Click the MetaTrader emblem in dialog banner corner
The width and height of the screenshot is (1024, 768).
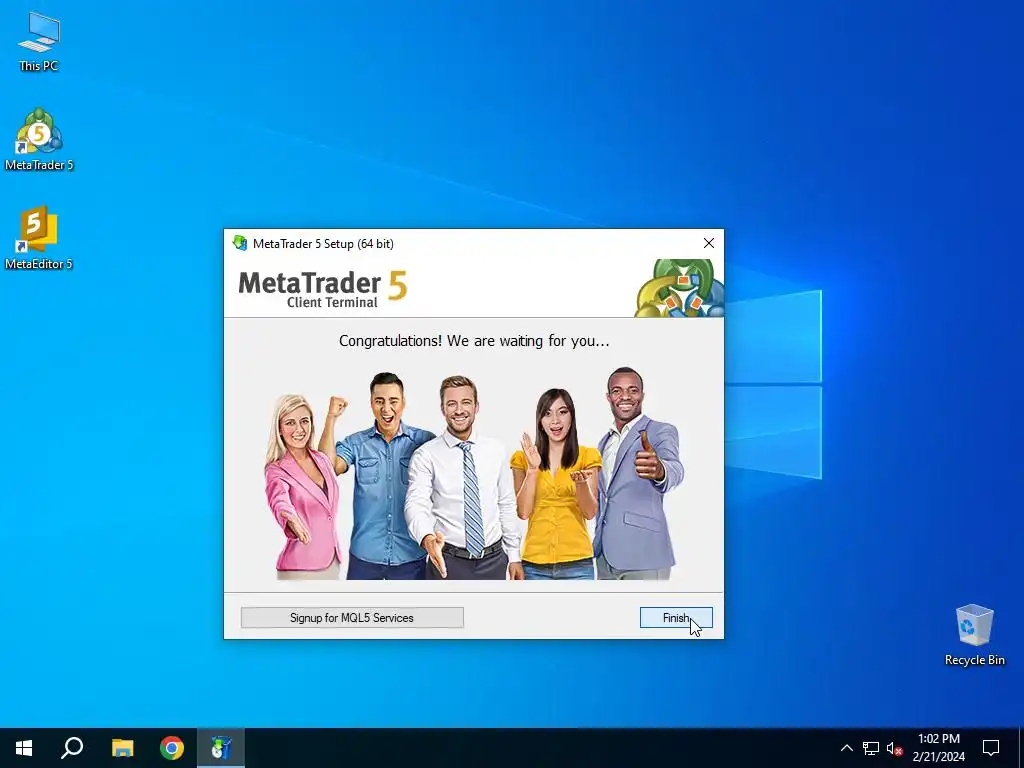pyautogui.click(x=679, y=288)
